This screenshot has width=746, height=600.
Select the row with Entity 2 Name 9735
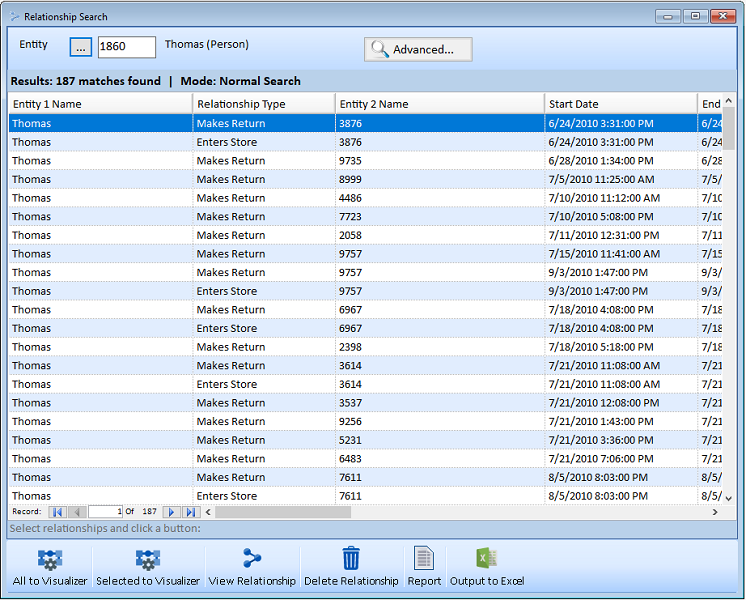(350, 161)
